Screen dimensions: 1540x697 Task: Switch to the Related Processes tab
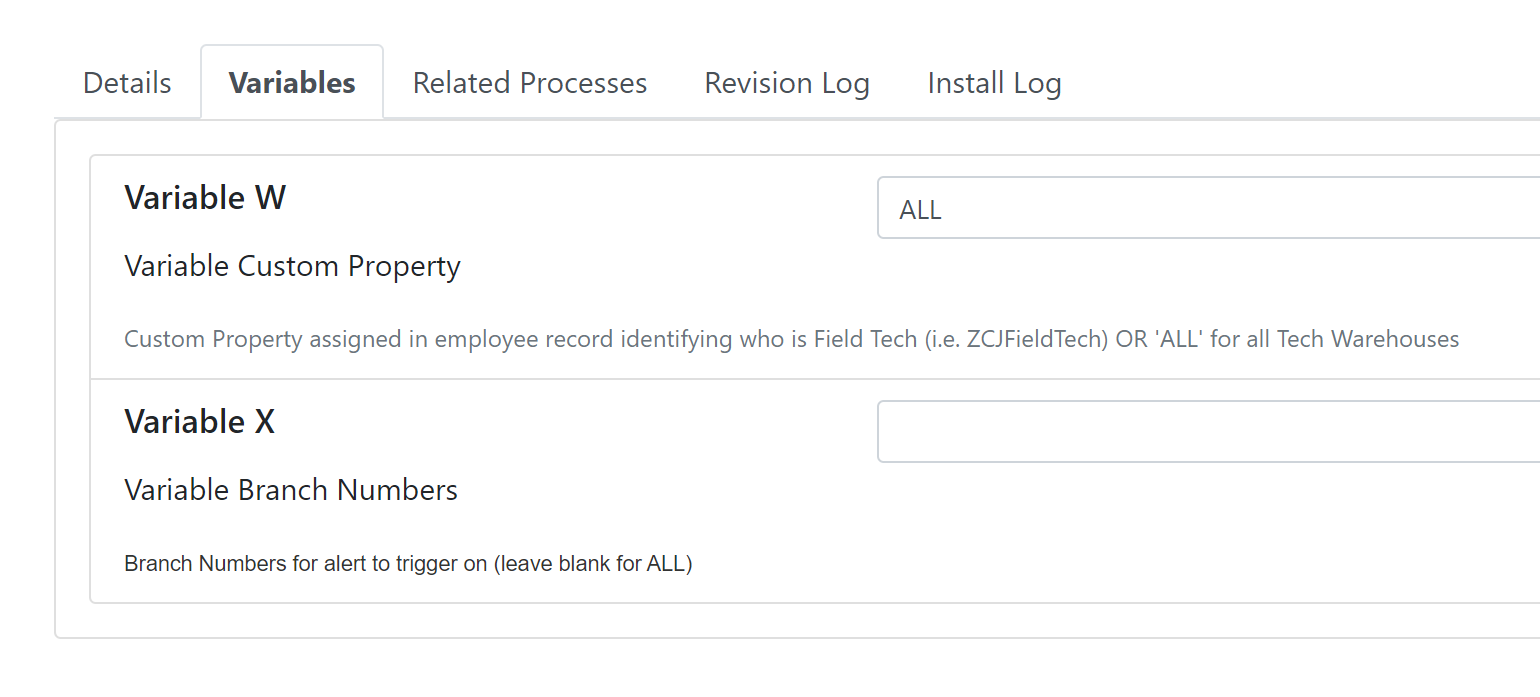click(x=530, y=83)
